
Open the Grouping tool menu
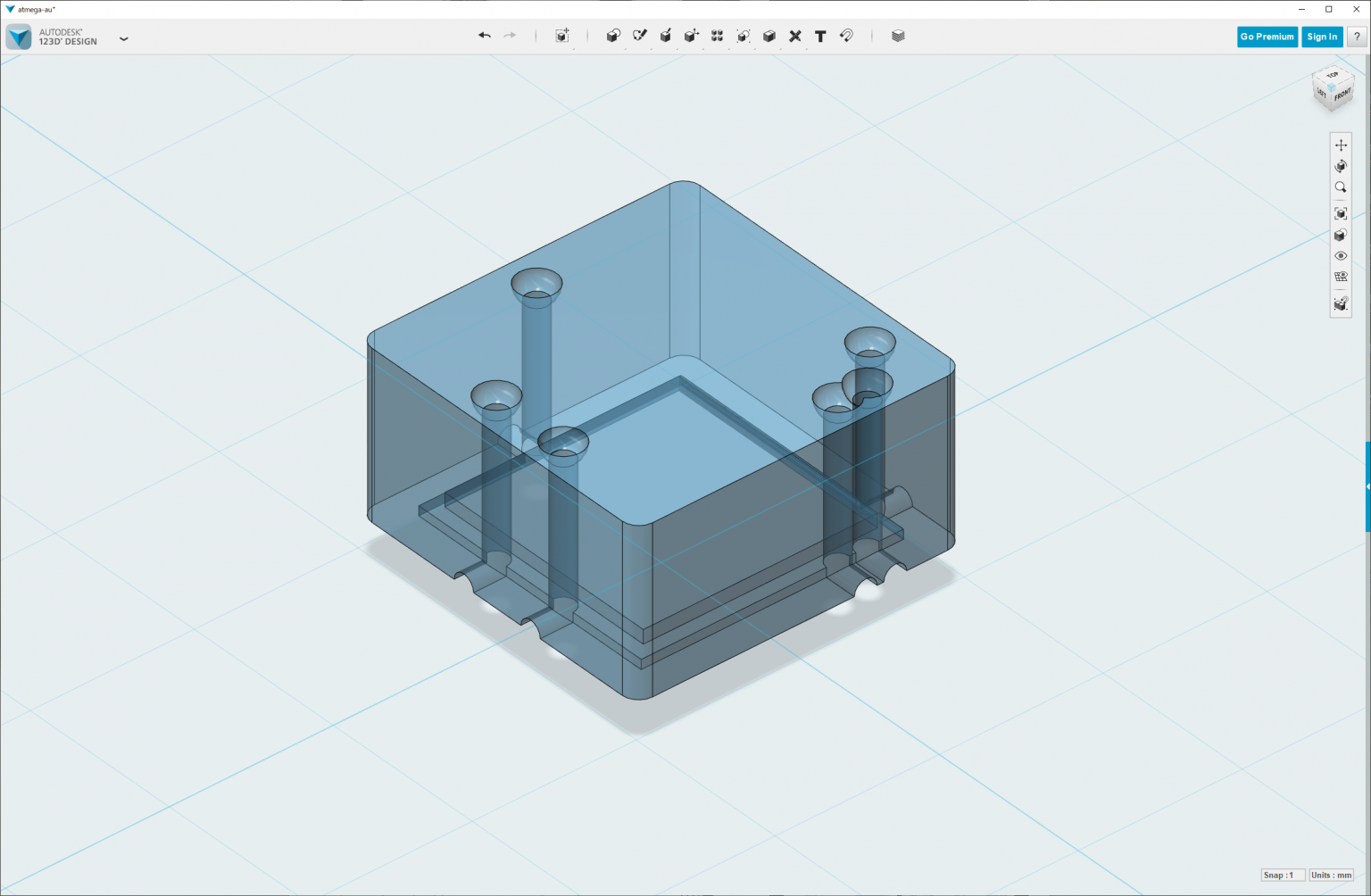(743, 36)
